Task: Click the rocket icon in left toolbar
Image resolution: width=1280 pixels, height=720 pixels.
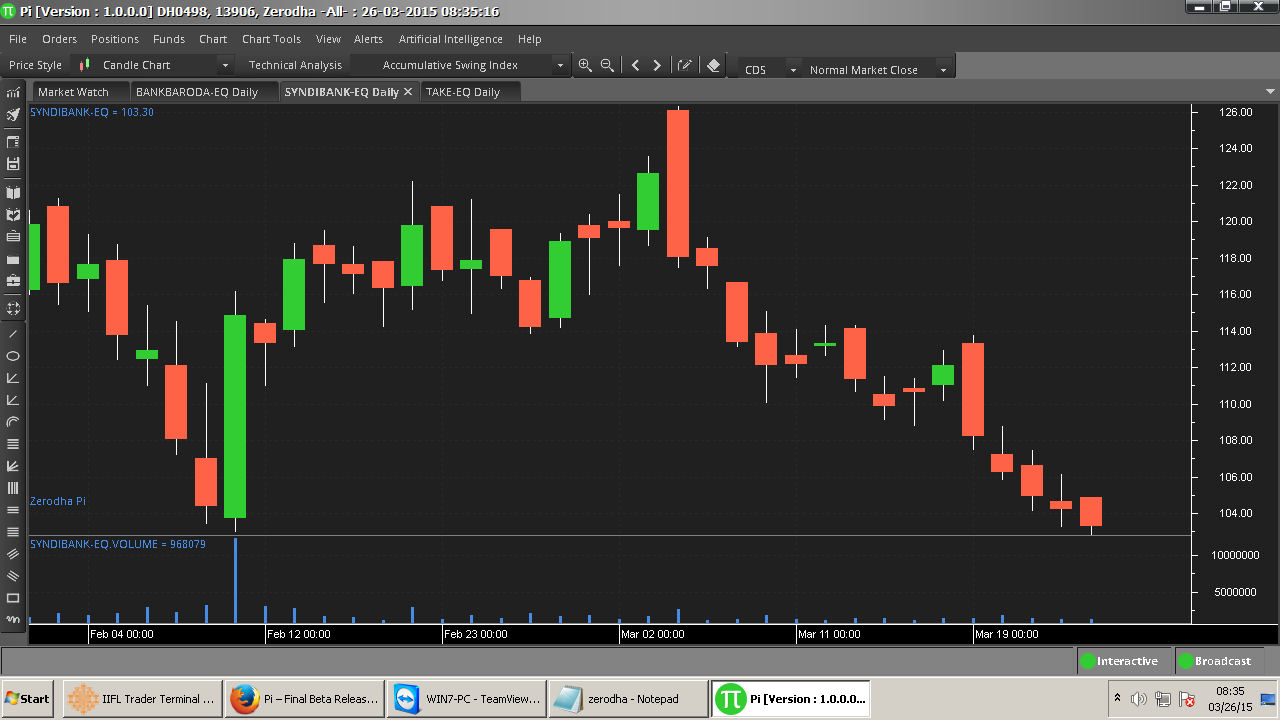Action: point(13,115)
